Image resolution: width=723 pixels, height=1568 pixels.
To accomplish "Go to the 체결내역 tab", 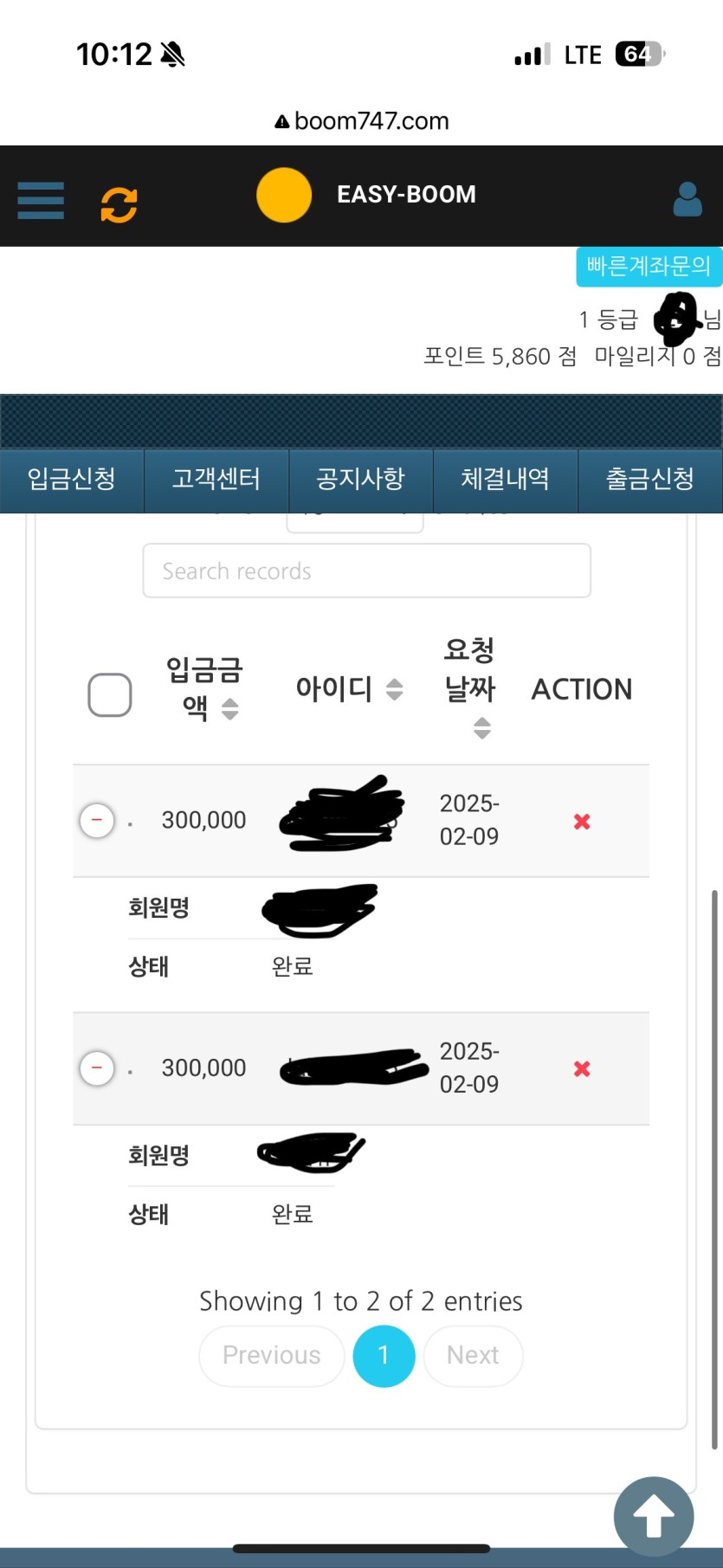I will tap(506, 480).
